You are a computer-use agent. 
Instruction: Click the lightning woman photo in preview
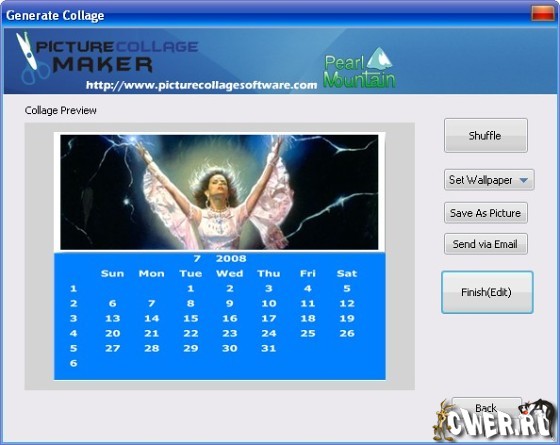coord(219,192)
